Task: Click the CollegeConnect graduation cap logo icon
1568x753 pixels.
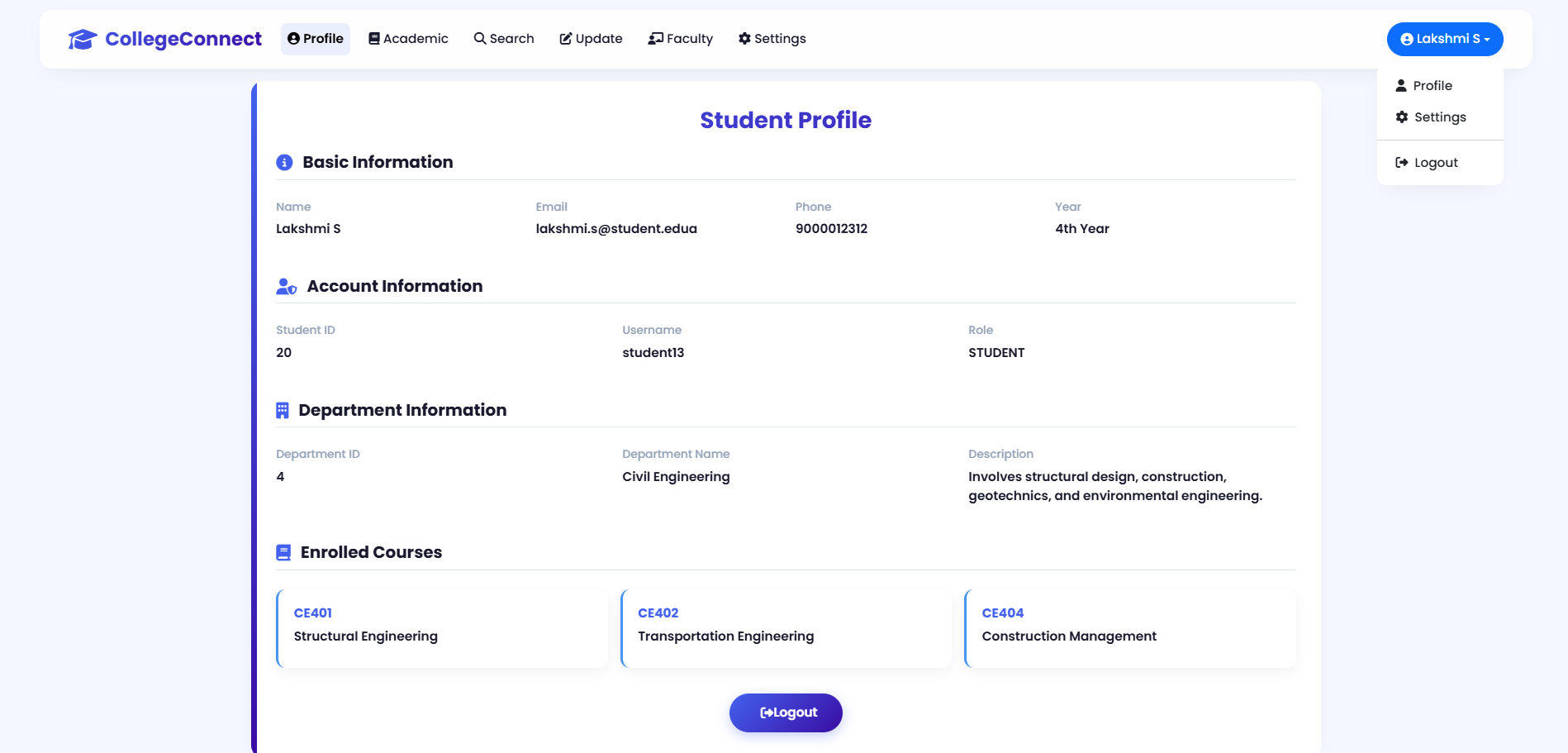Action: pos(83,39)
